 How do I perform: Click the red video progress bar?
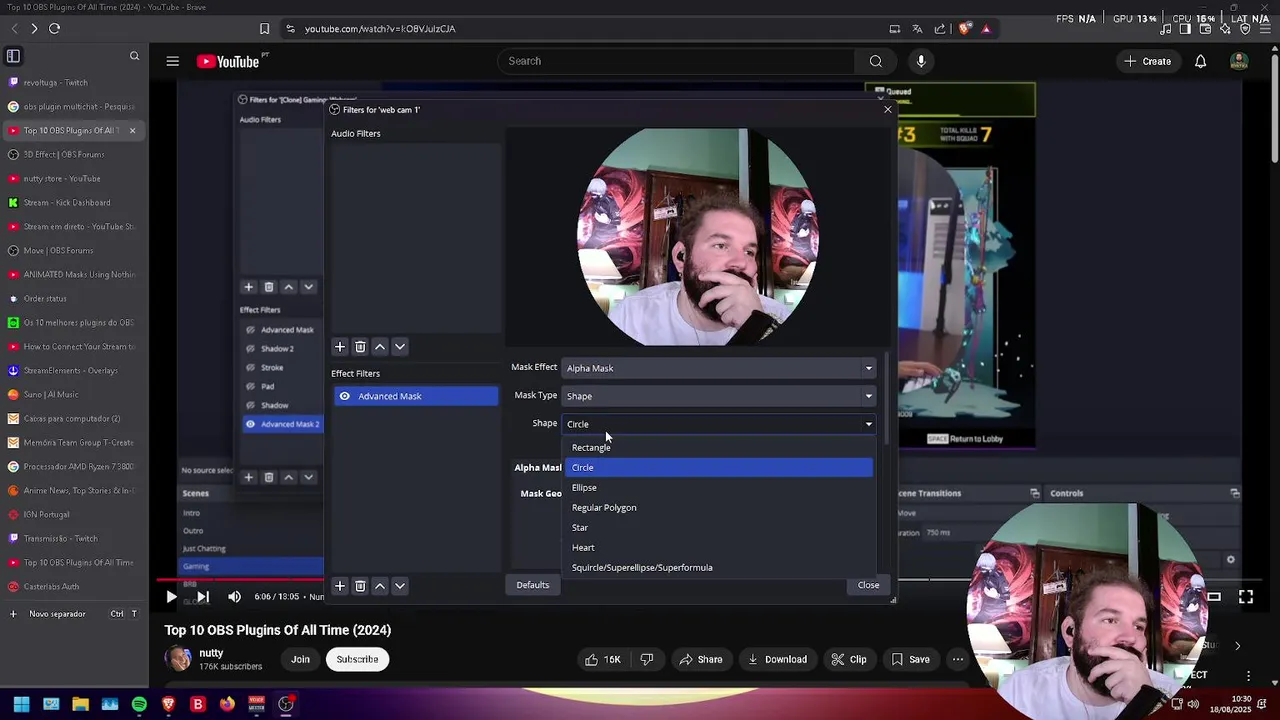click(x=240, y=579)
